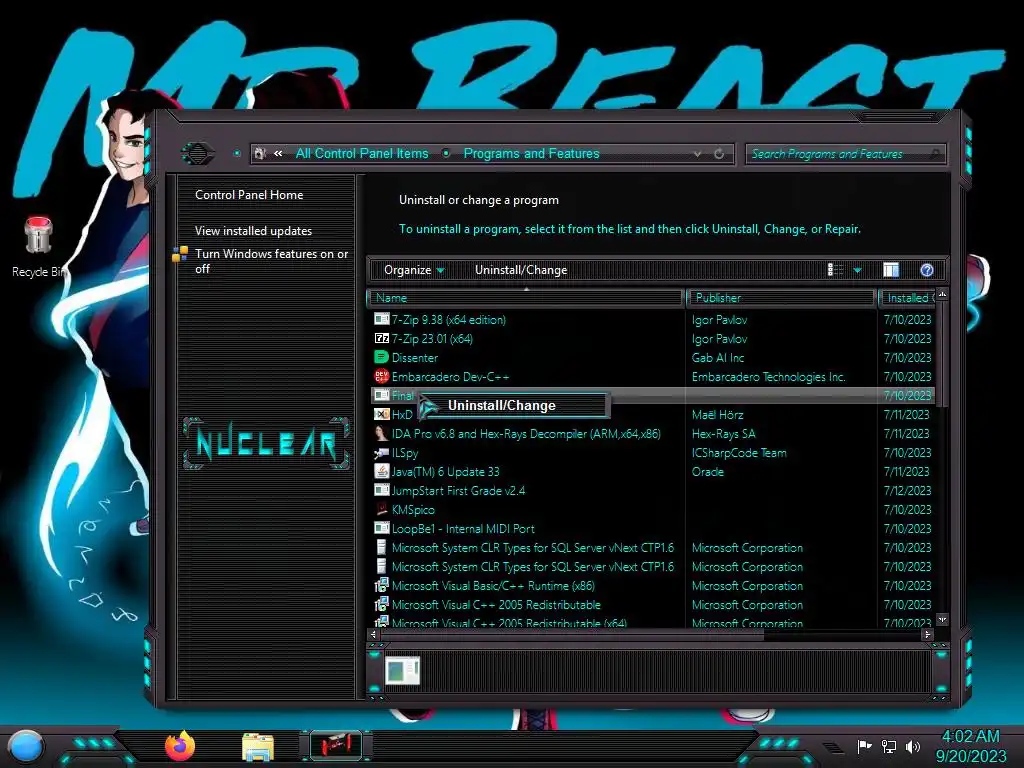Click the 7-Zip 23.01 (x64) icon
1024x768 pixels.
[x=381, y=338]
